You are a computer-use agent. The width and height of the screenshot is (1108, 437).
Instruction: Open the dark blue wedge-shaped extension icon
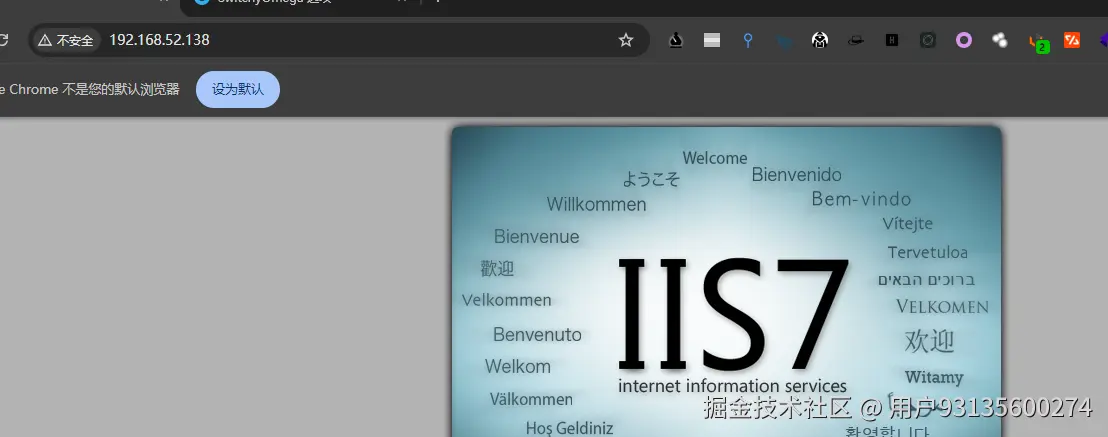pyautogui.click(x=784, y=42)
